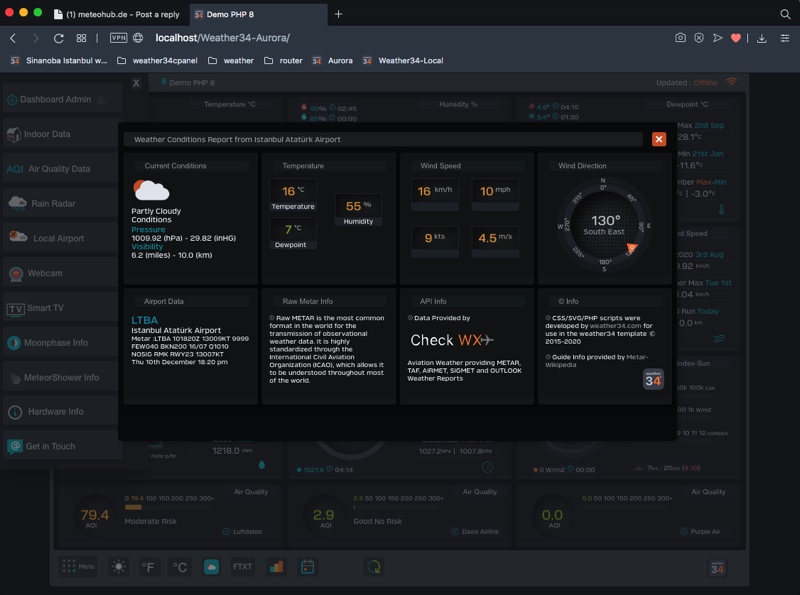Open Rain Radar in the sidebar

(x=62, y=204)
